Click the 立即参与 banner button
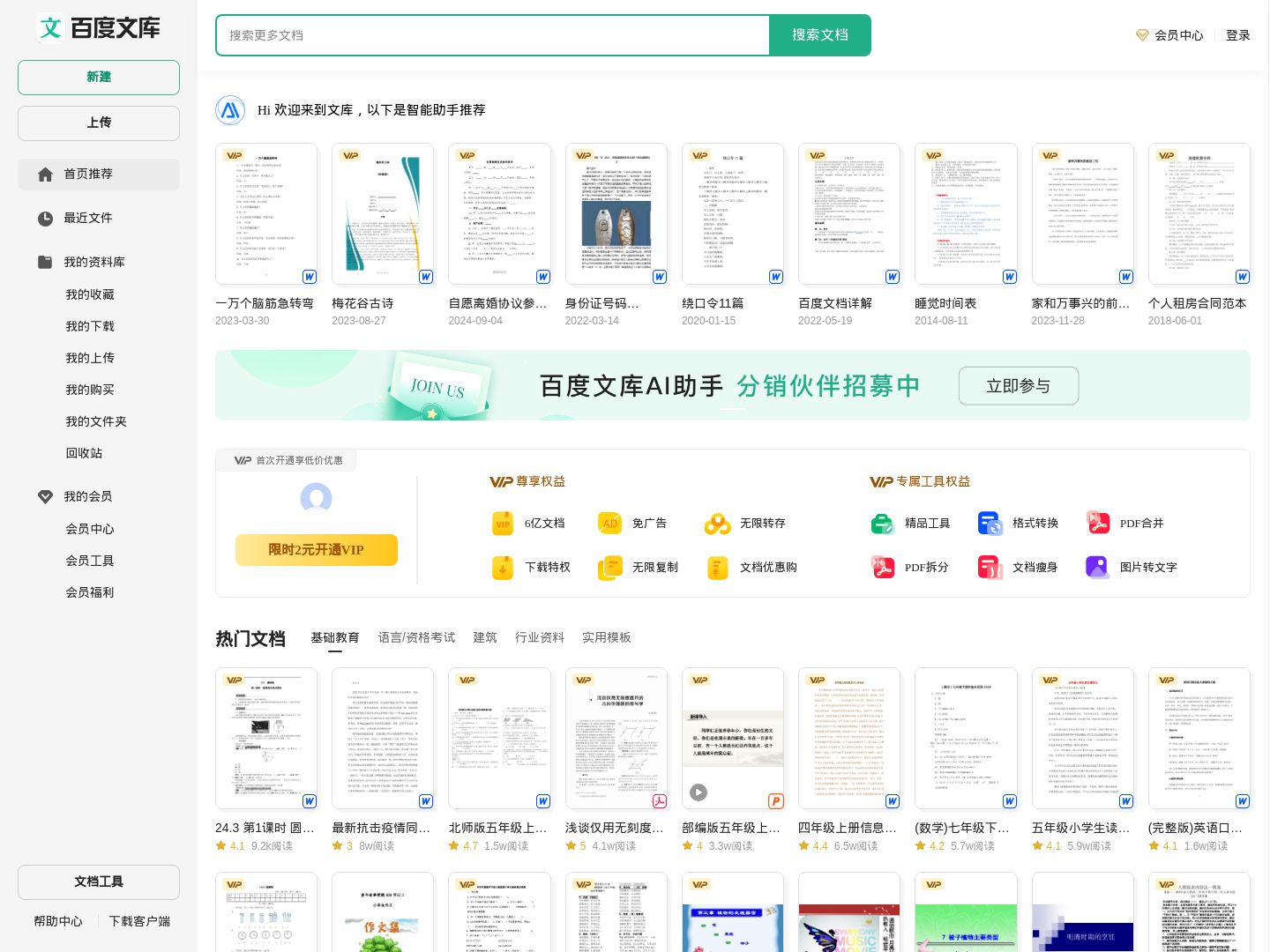Viewport: 1270px width, 952px height. 1019,386
